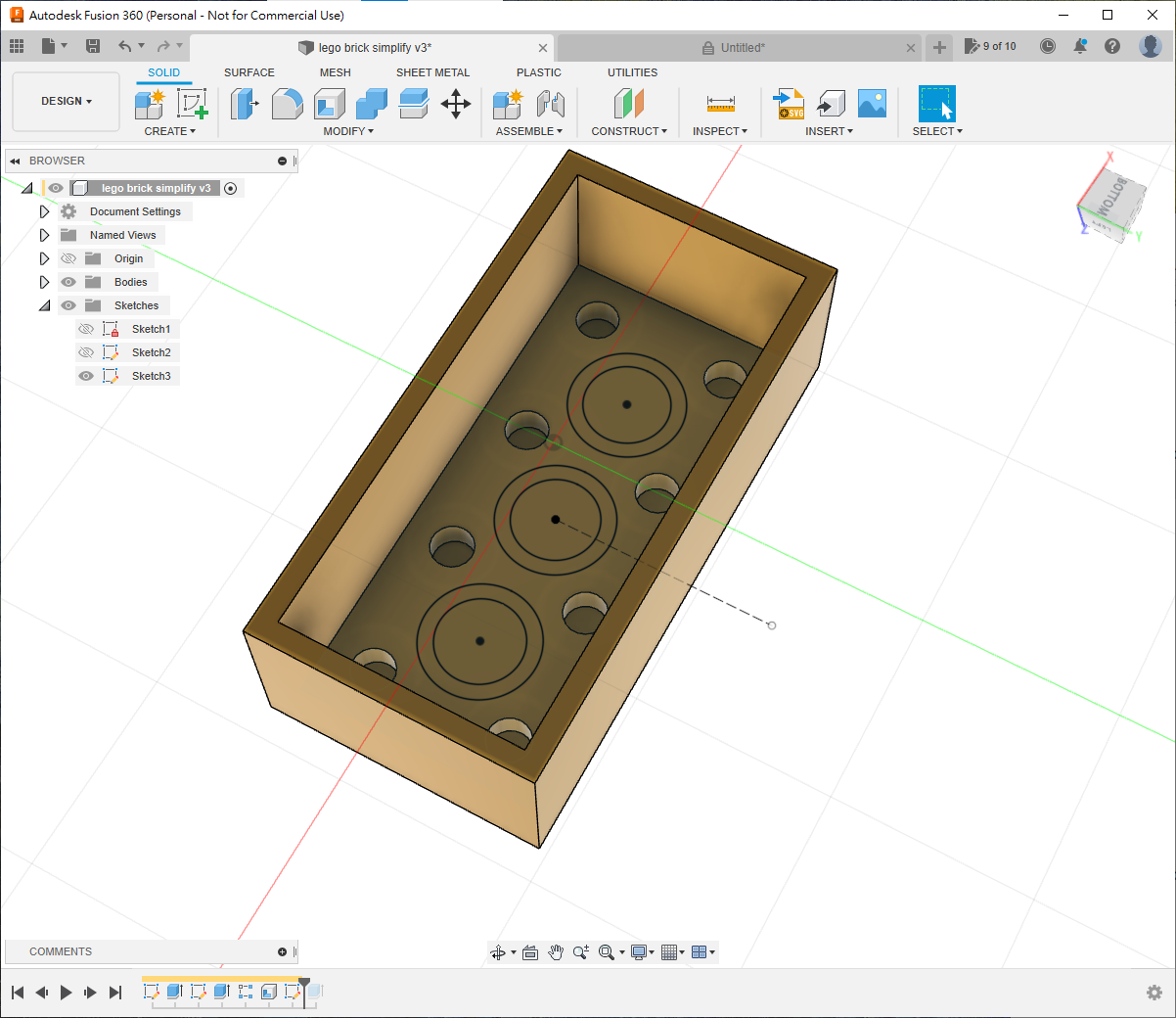Open the SURFACE toolbar tab
This screenshot has height=1018, width=1176.
249,72
